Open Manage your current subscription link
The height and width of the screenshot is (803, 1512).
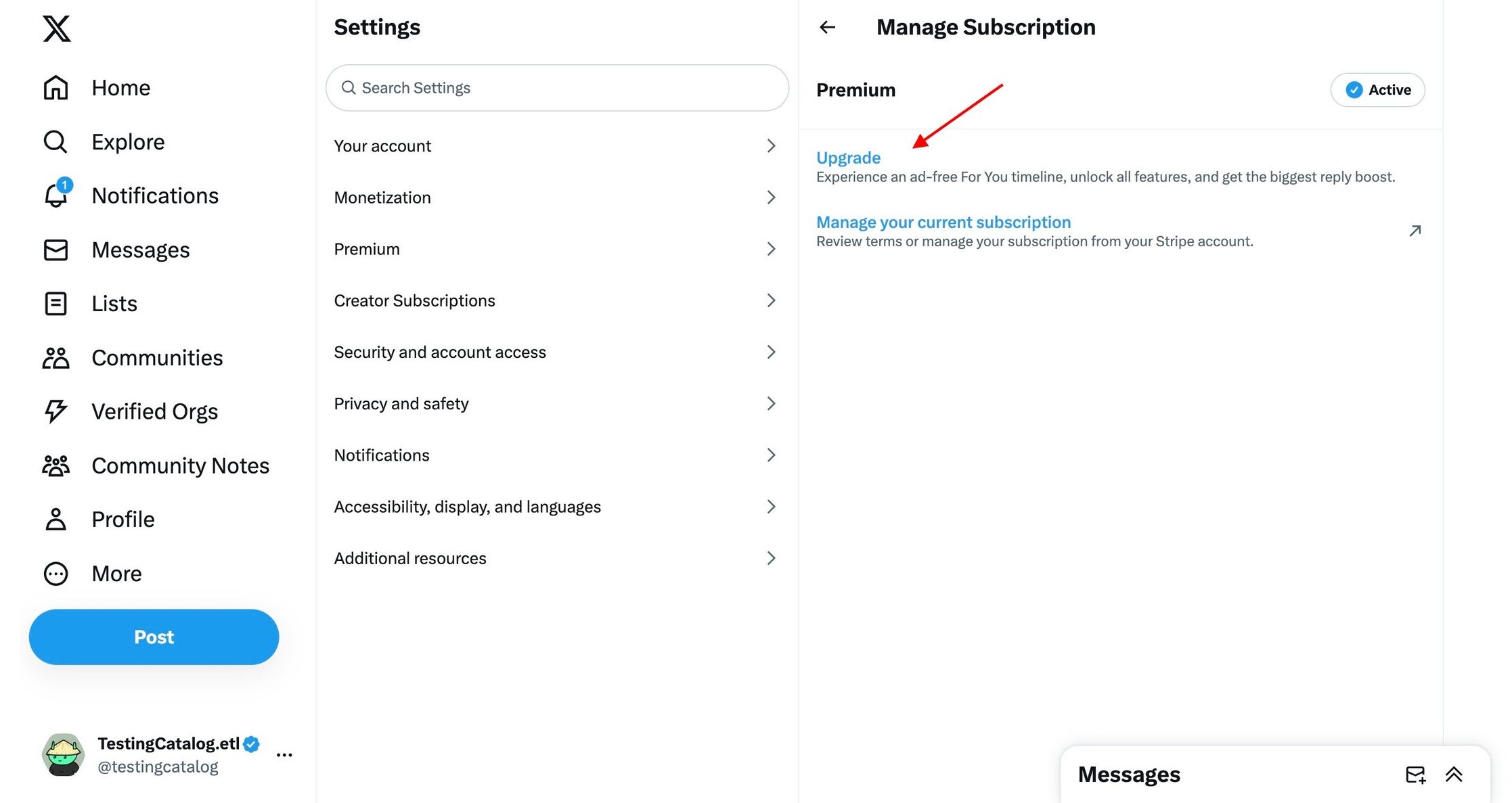coord(943,223)
